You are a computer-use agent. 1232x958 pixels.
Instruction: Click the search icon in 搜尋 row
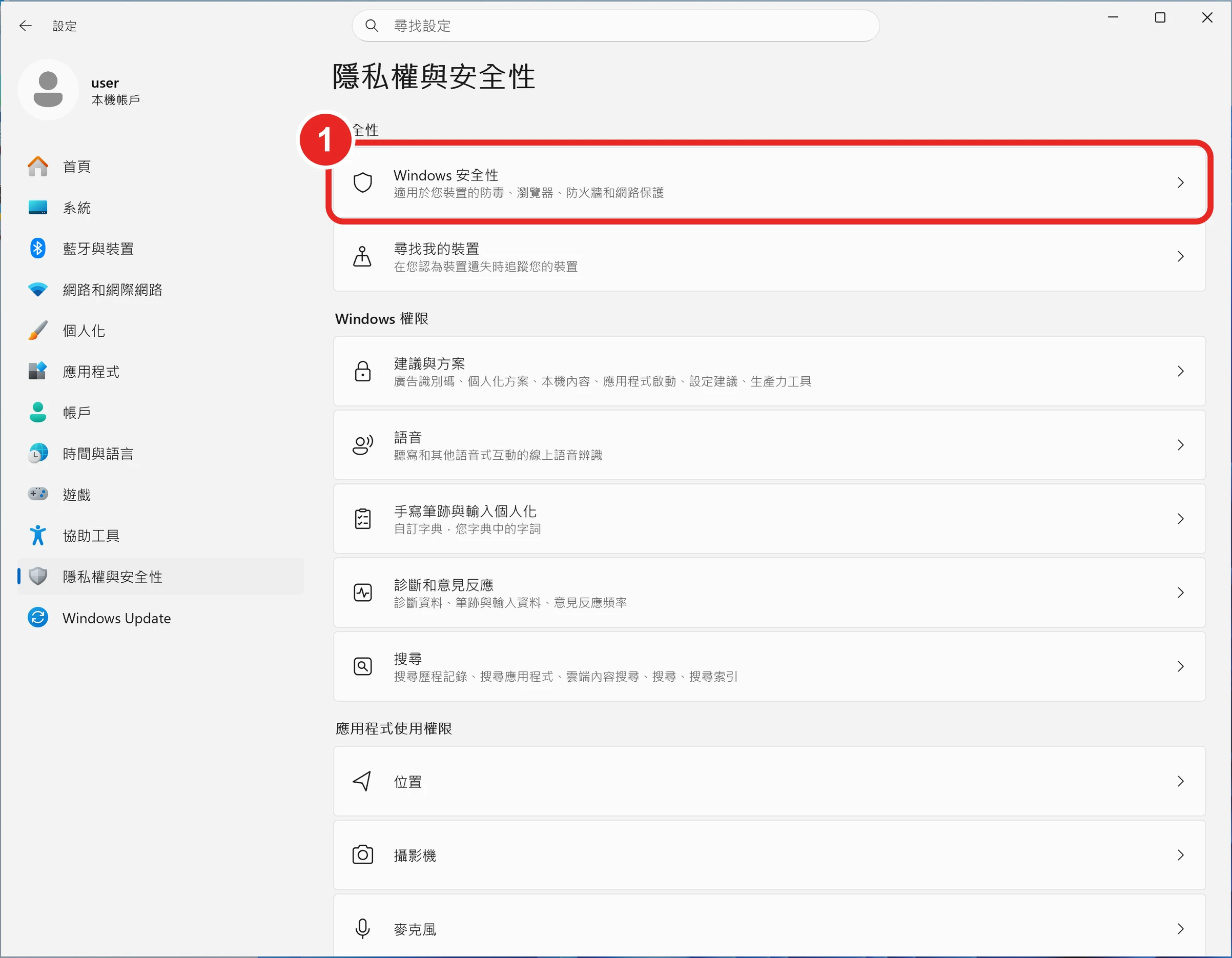click(x=363, y=667)
